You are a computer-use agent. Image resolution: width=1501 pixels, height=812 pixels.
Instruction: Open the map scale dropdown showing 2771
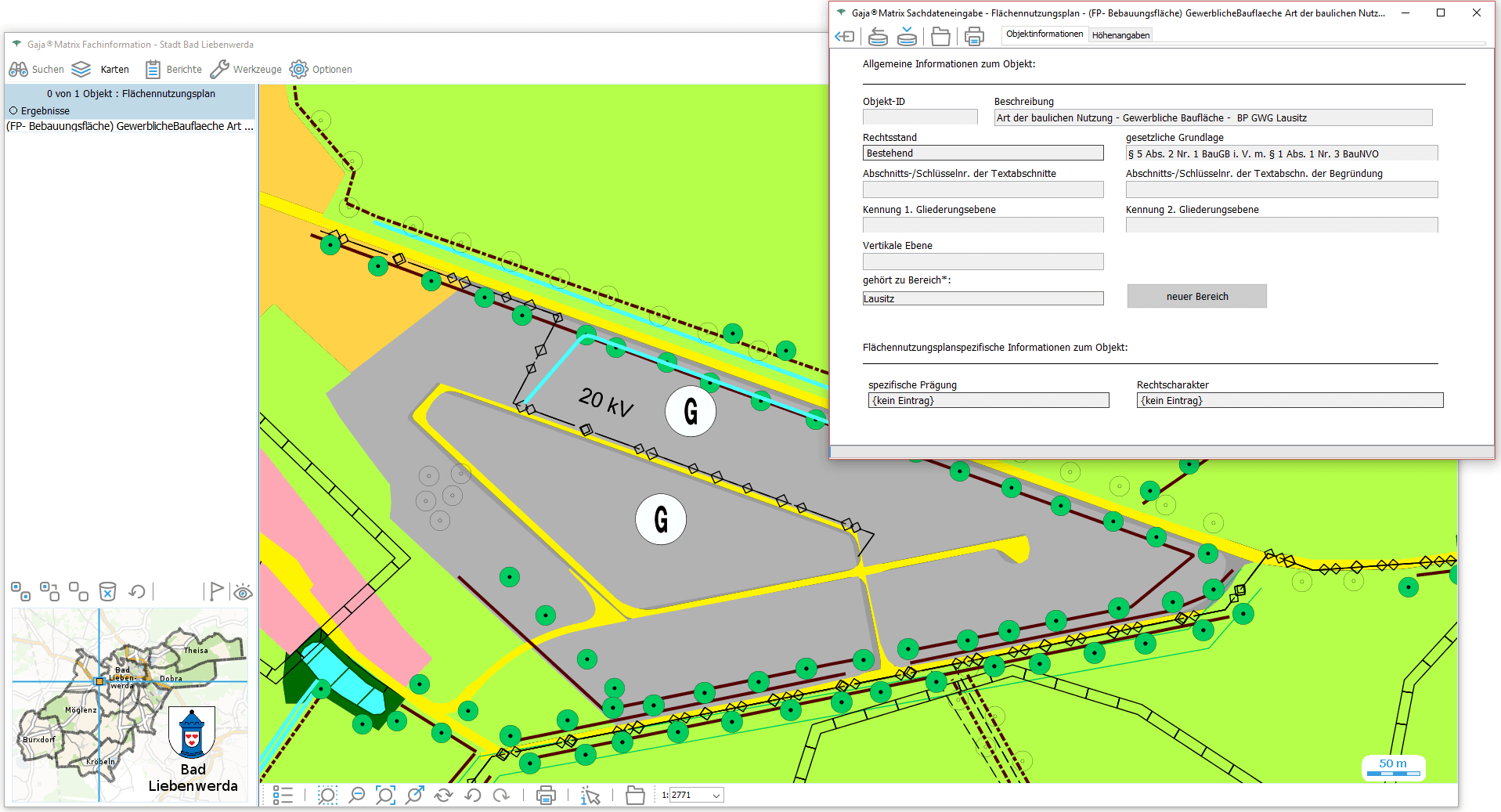coord(716,796)
